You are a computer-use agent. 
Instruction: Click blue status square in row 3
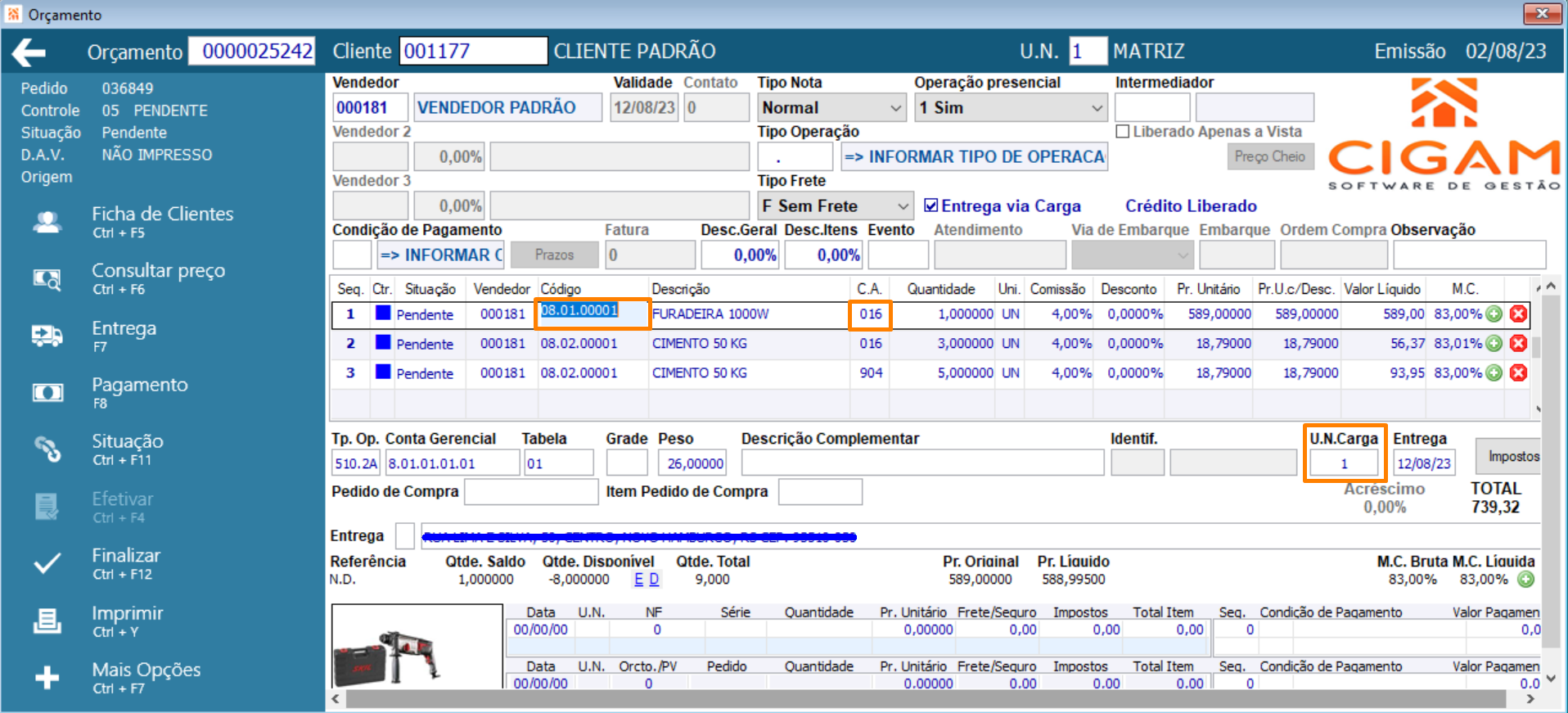pos(382,372)
